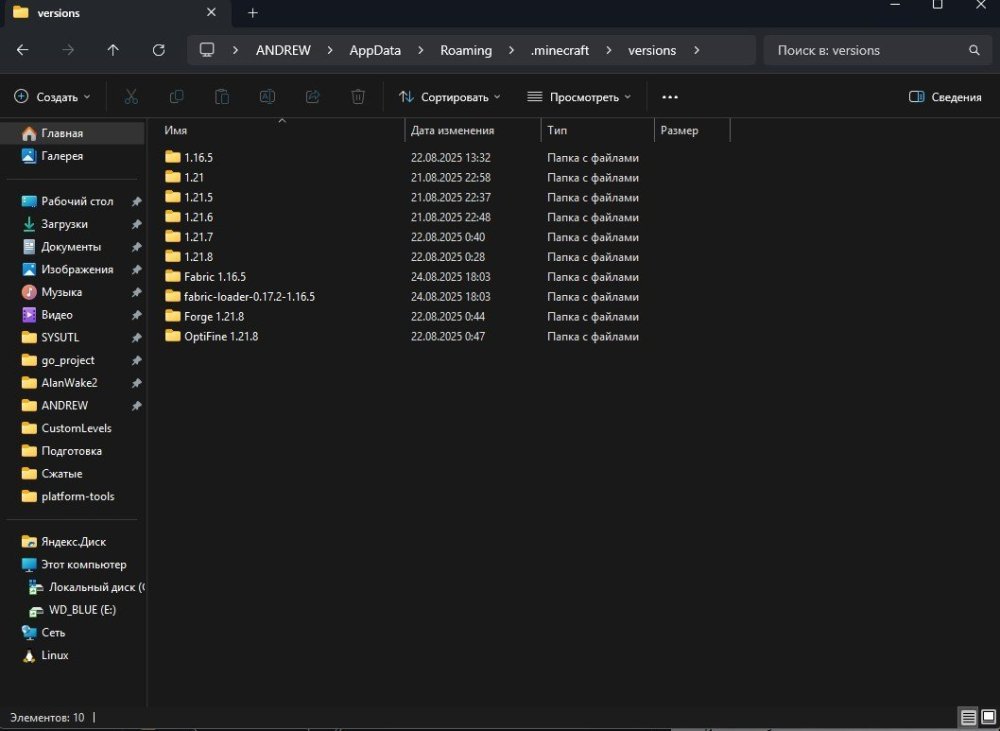The height and width of the screenshot is (731, 1000).
Task: Click the Rename icon in toolbar
Action: tap(267, 96)
